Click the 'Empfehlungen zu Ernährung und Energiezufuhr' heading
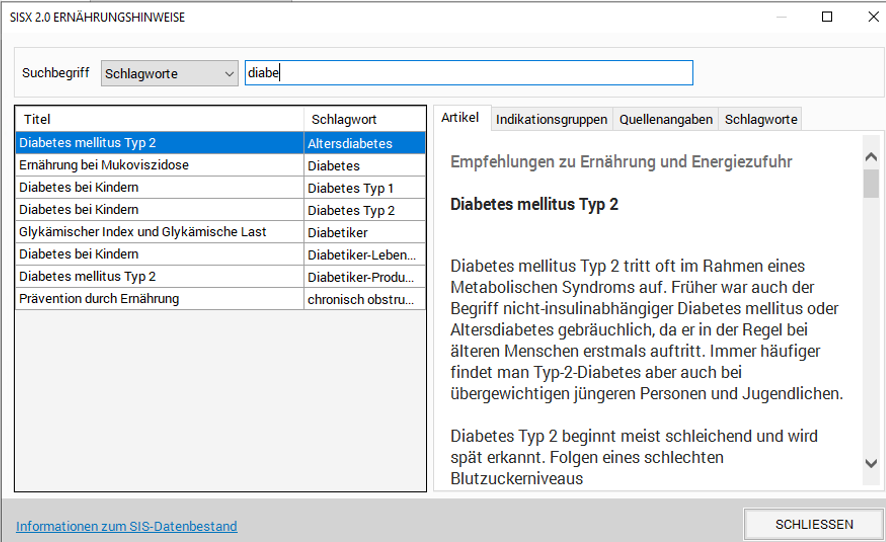The height and width of the screenshot is (542, 886). point(621,162)
